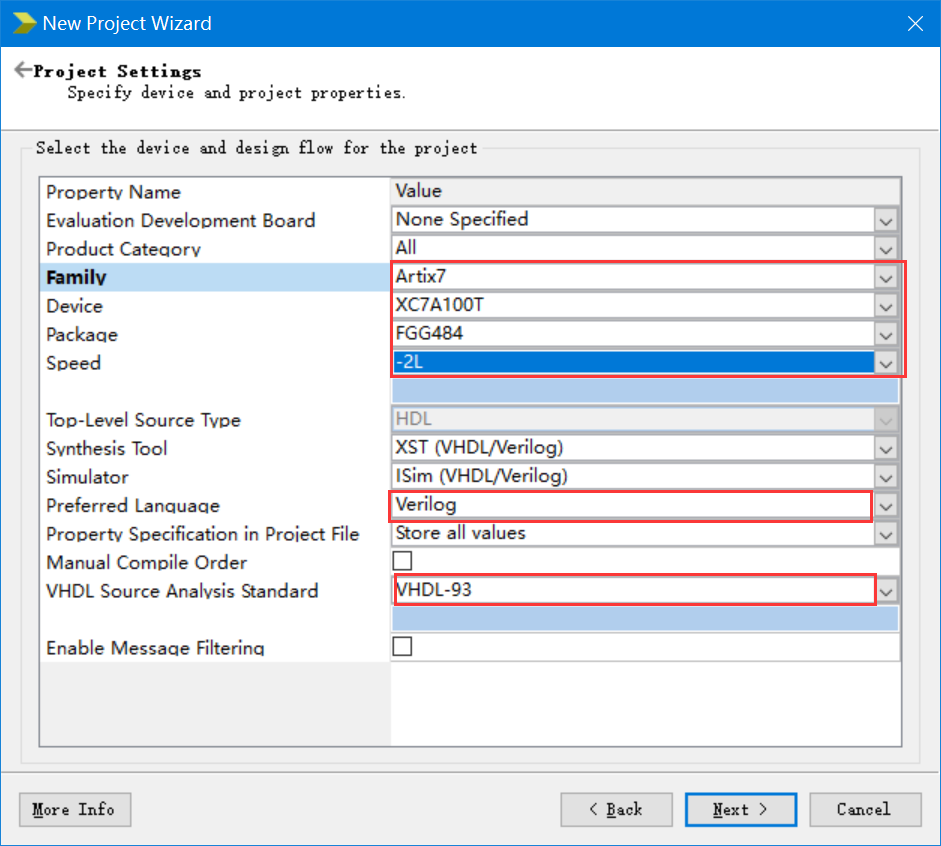
Task: Expand the Device dropdown showing XC7A100T
Action: [x=886, y=306]
